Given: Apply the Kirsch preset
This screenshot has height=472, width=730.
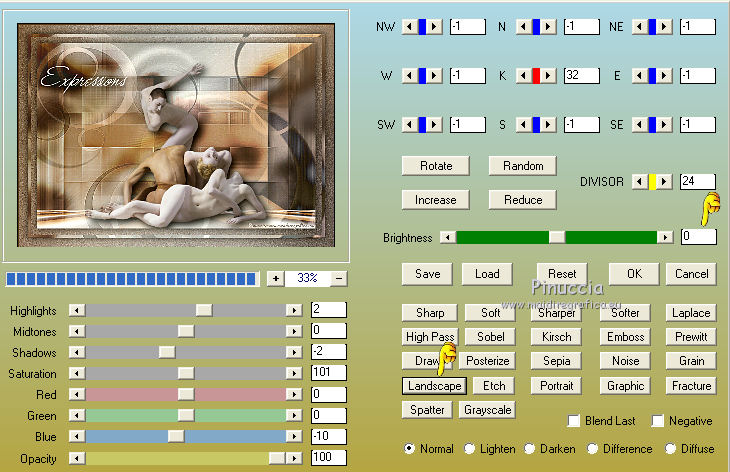Looking at the screenshot, I should coord(556,337).
